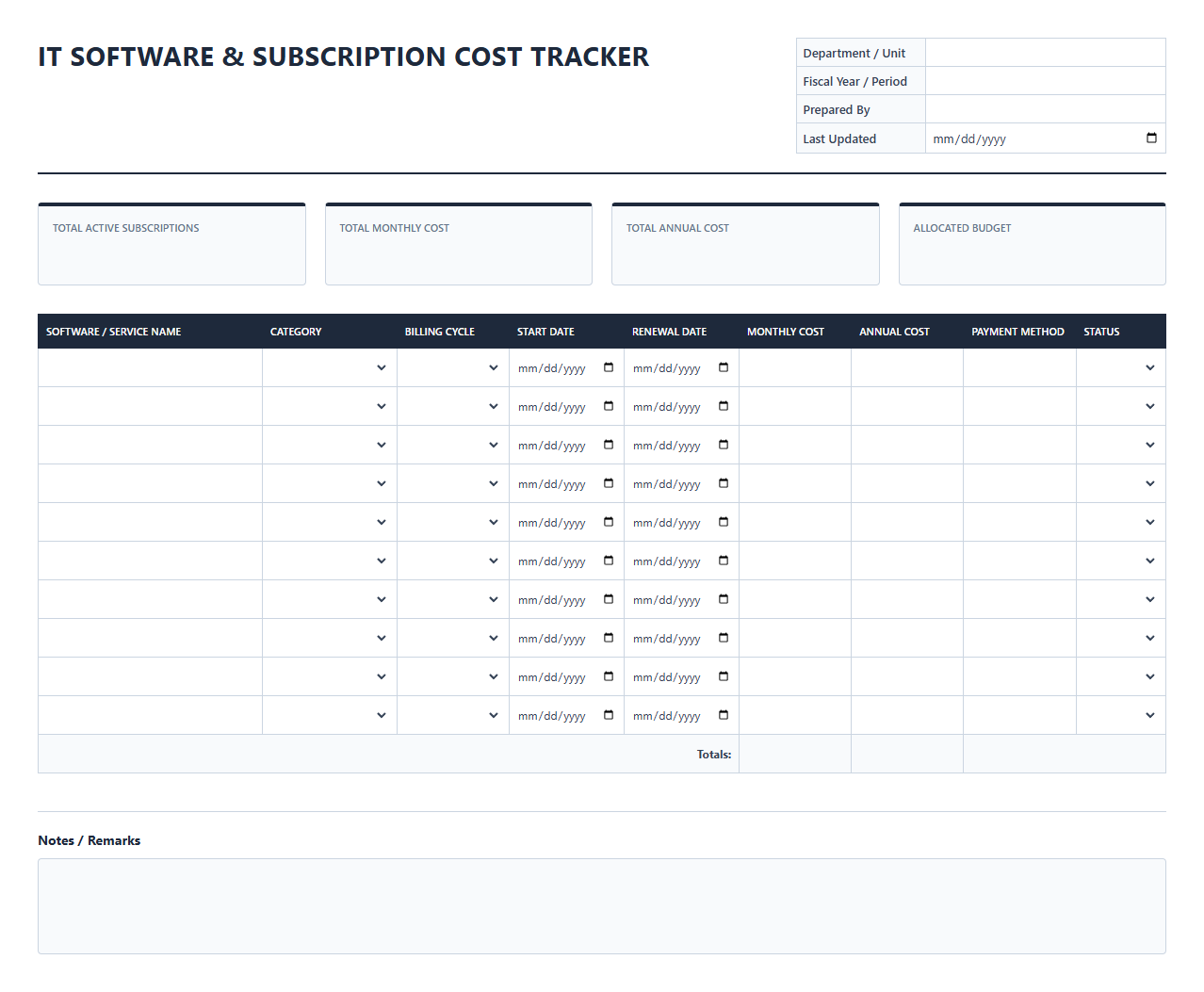Expand Billing Cycle dropdown in first row
The image size is (1204, 992).
click(452, 367)
